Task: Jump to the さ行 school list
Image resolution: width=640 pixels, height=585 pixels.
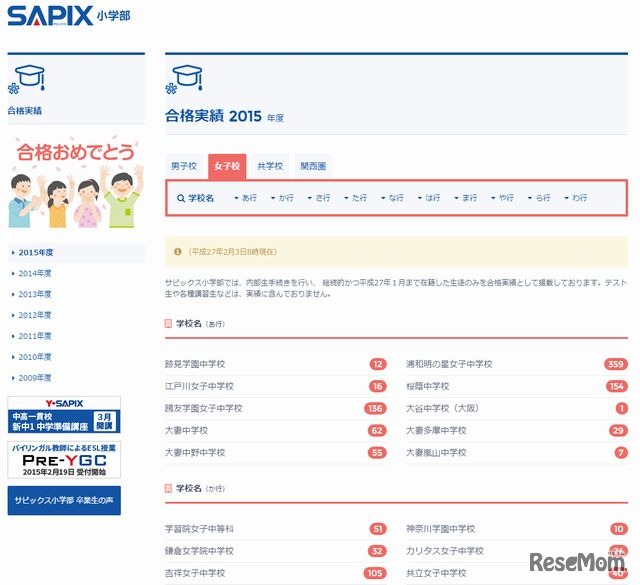Action: coord(319,198)
